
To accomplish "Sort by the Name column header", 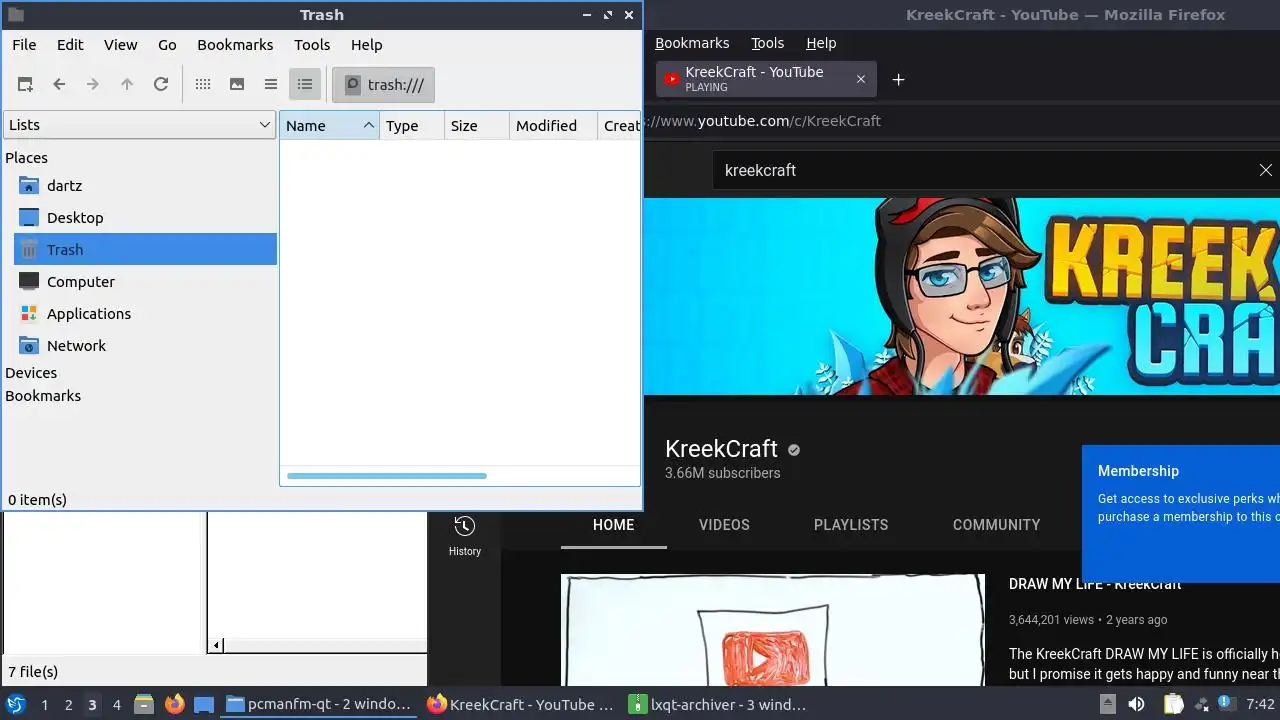I will tap(329, 126).
